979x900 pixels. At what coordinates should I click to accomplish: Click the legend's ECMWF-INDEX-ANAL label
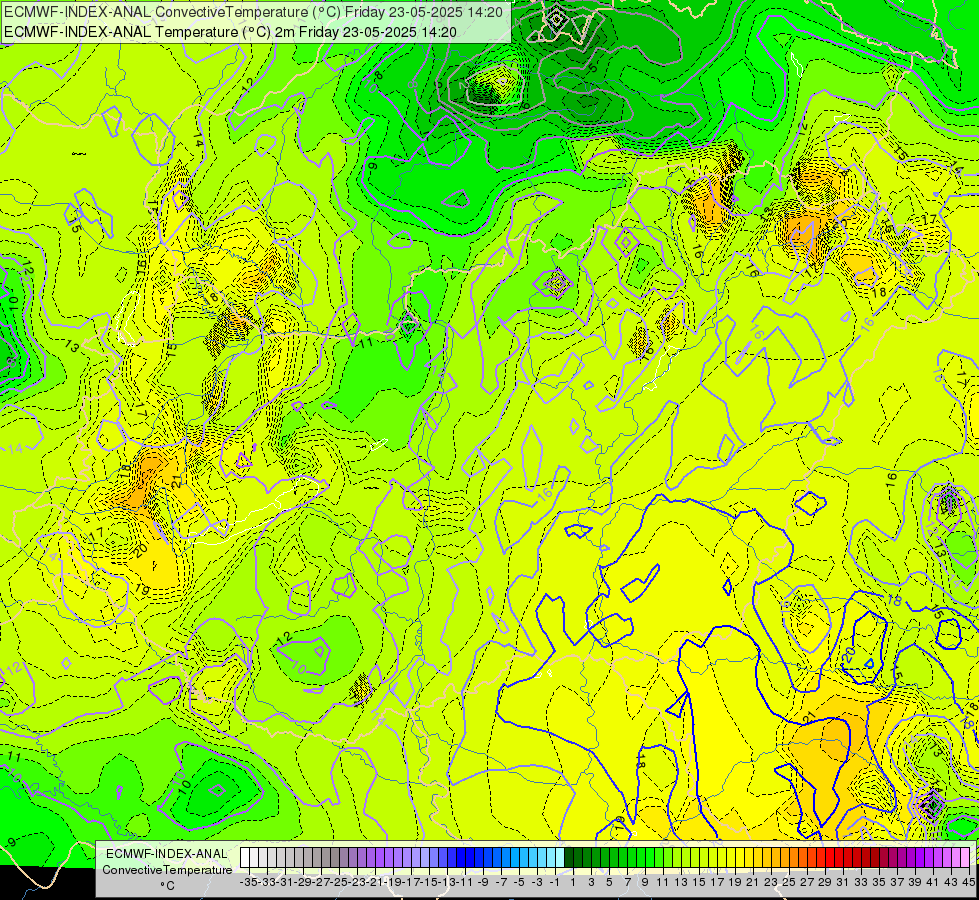click(x=167, y=854)
